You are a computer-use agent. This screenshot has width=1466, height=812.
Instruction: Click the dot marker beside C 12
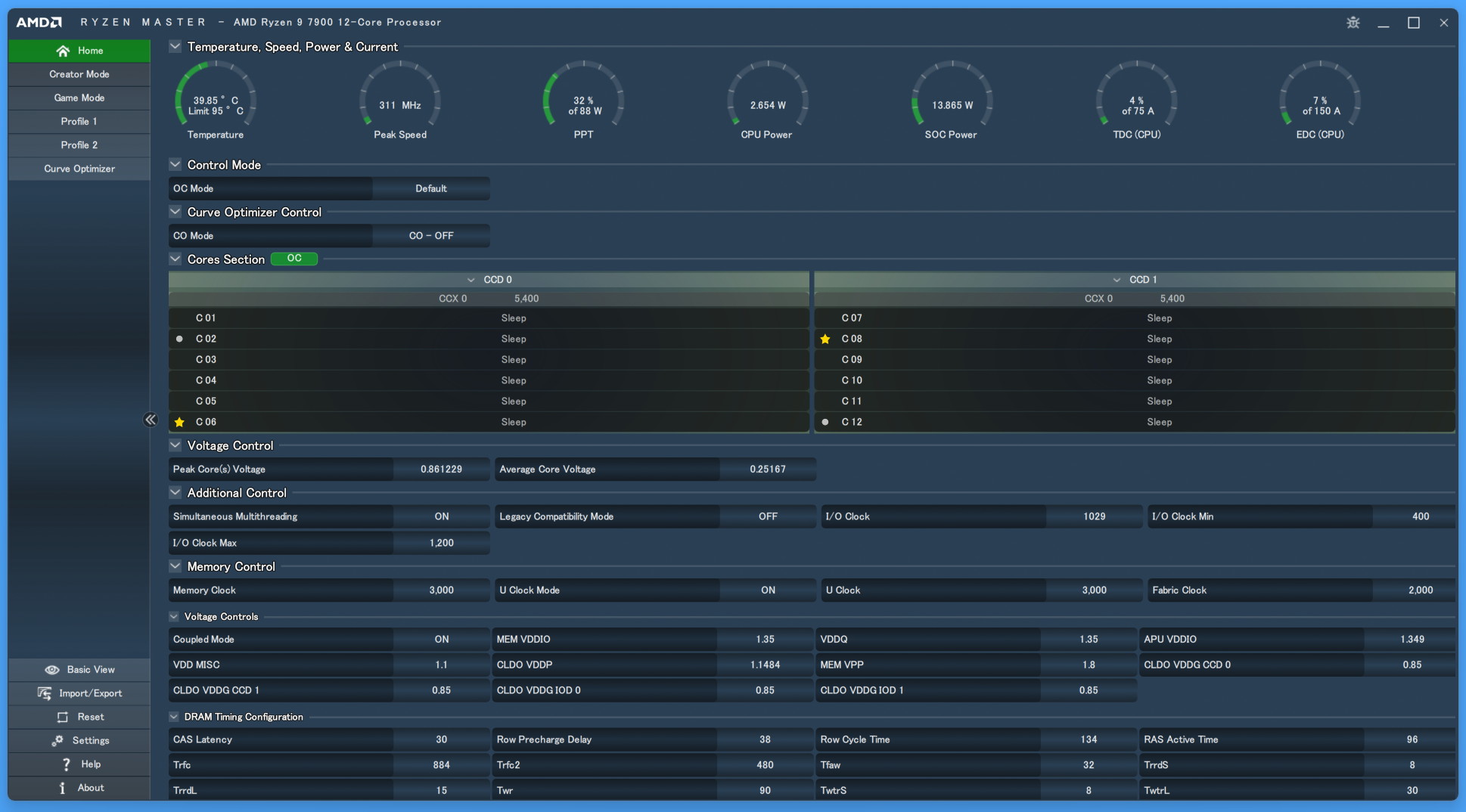pyautogui.click(x=825, y=422)
